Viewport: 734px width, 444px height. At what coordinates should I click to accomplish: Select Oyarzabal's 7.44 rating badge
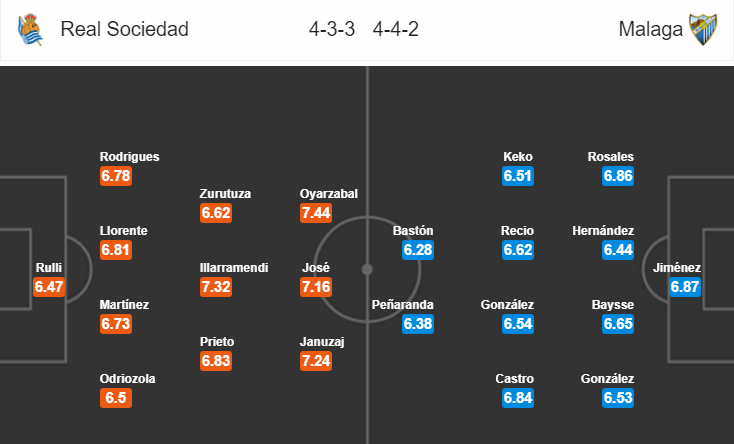(316, 213)
